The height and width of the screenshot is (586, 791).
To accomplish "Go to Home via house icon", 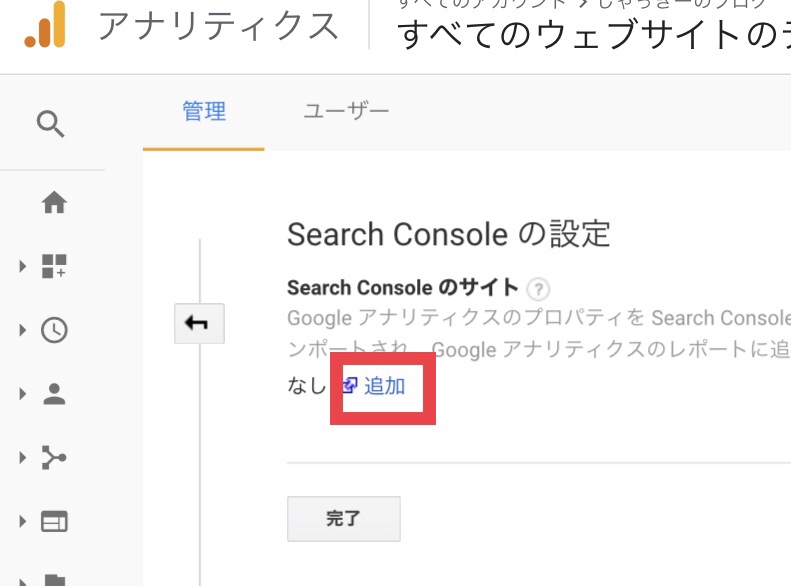I will click(54, 202).
